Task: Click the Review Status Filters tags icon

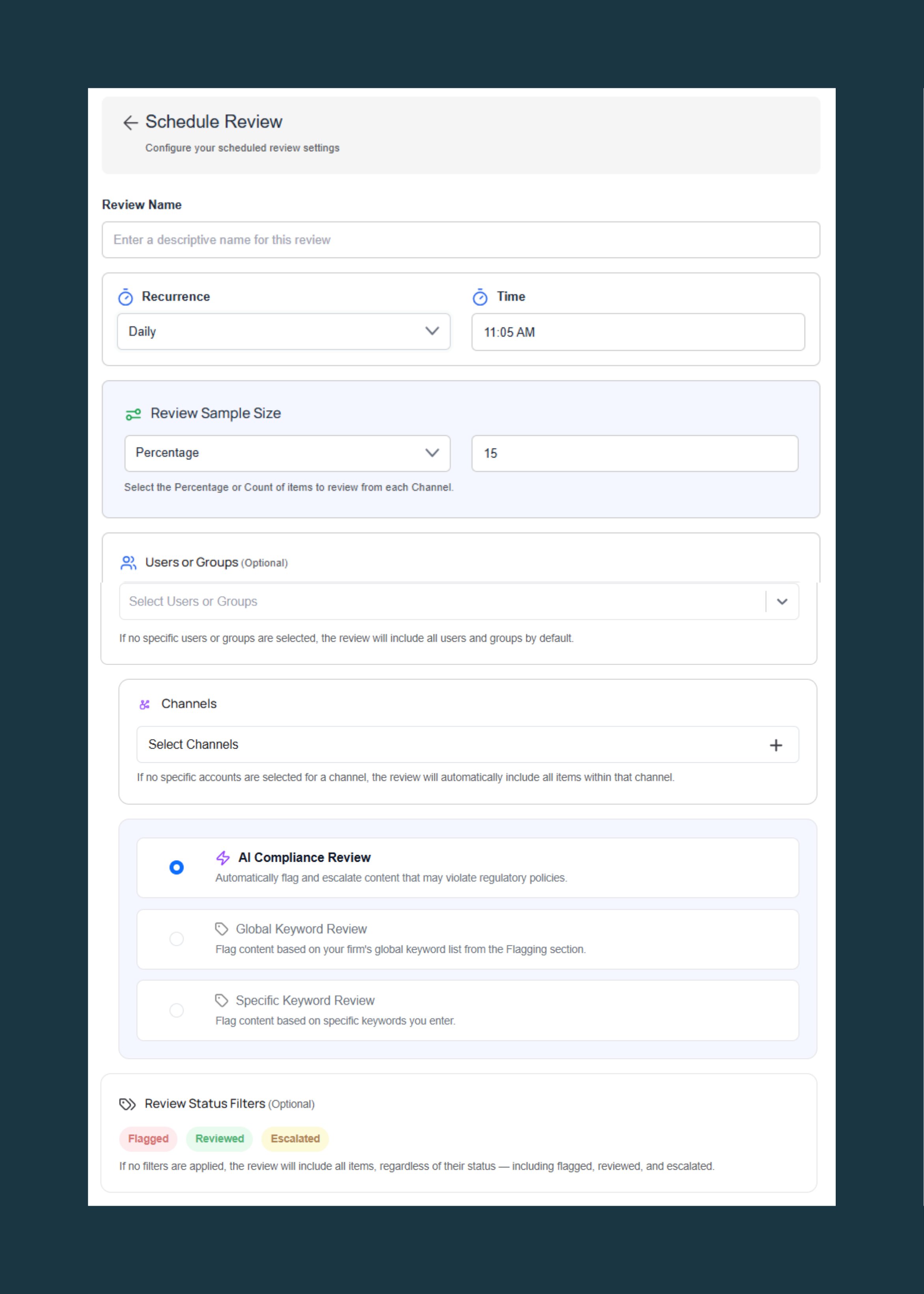Action: [127, 1104]
